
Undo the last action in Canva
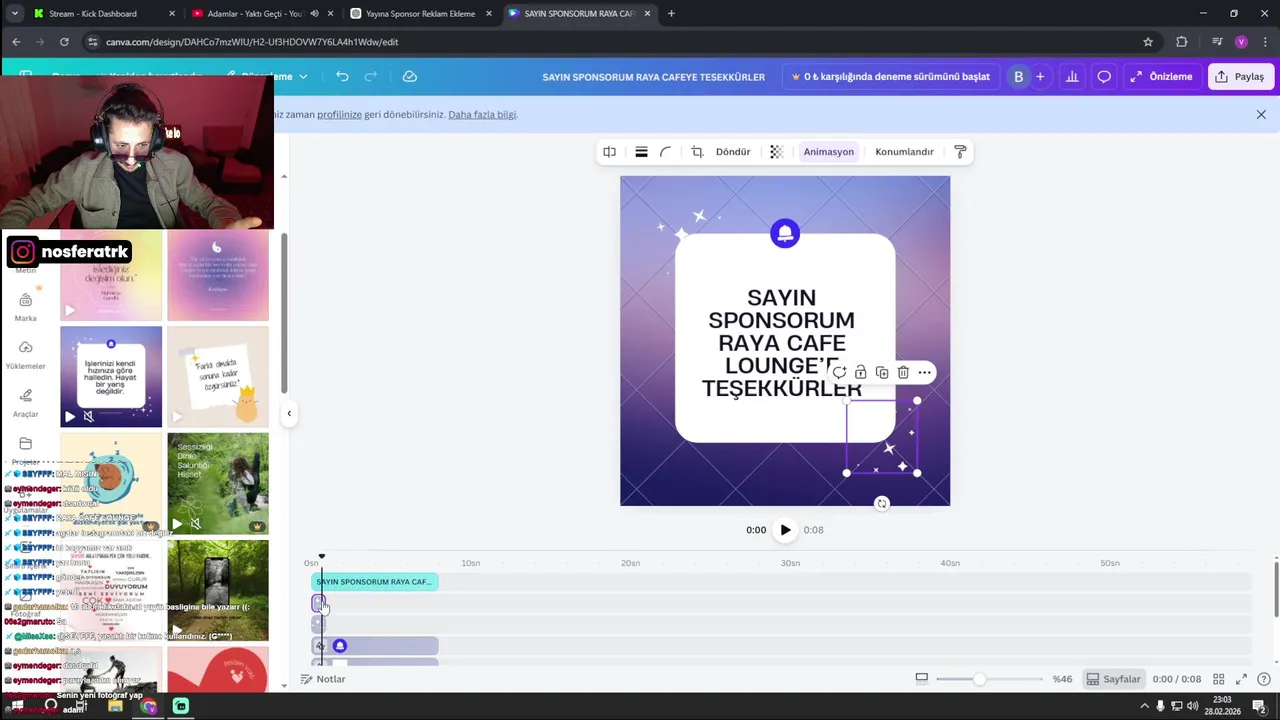[x=342, y=77]
